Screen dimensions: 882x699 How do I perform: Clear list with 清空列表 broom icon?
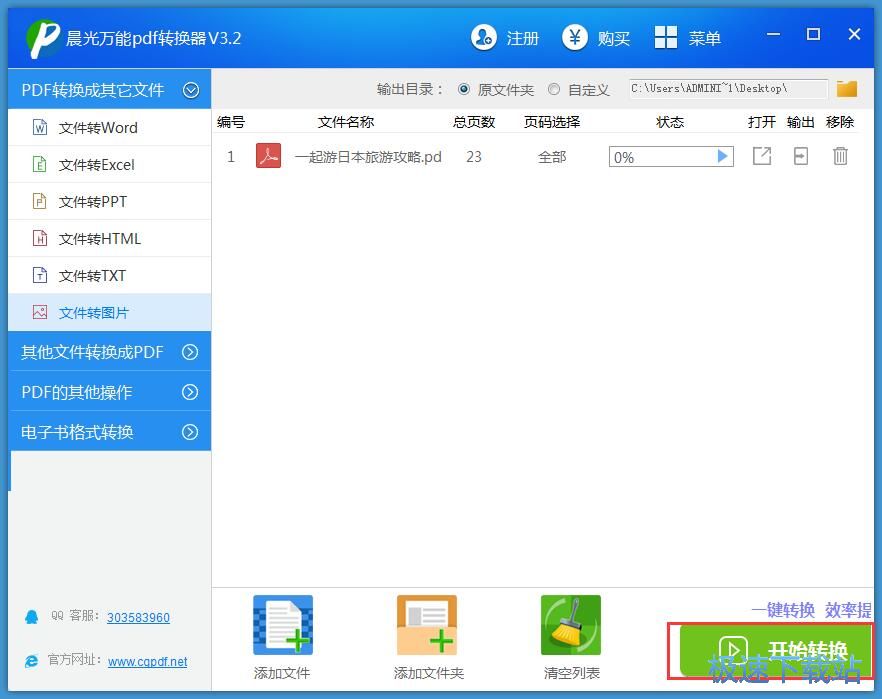571,625
